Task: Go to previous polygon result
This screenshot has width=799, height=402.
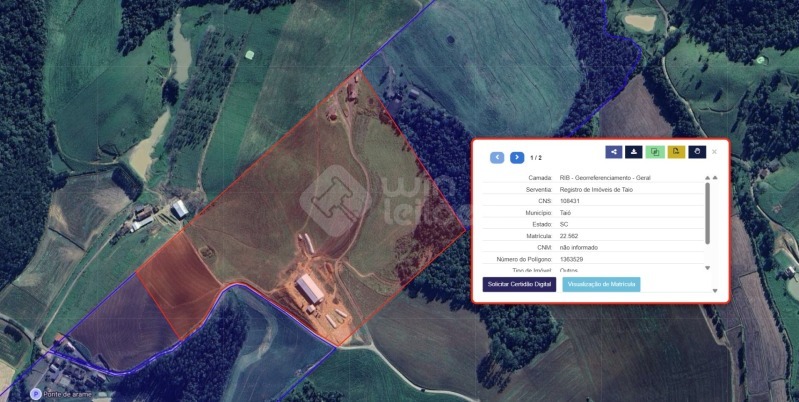Action: (497, 157)
